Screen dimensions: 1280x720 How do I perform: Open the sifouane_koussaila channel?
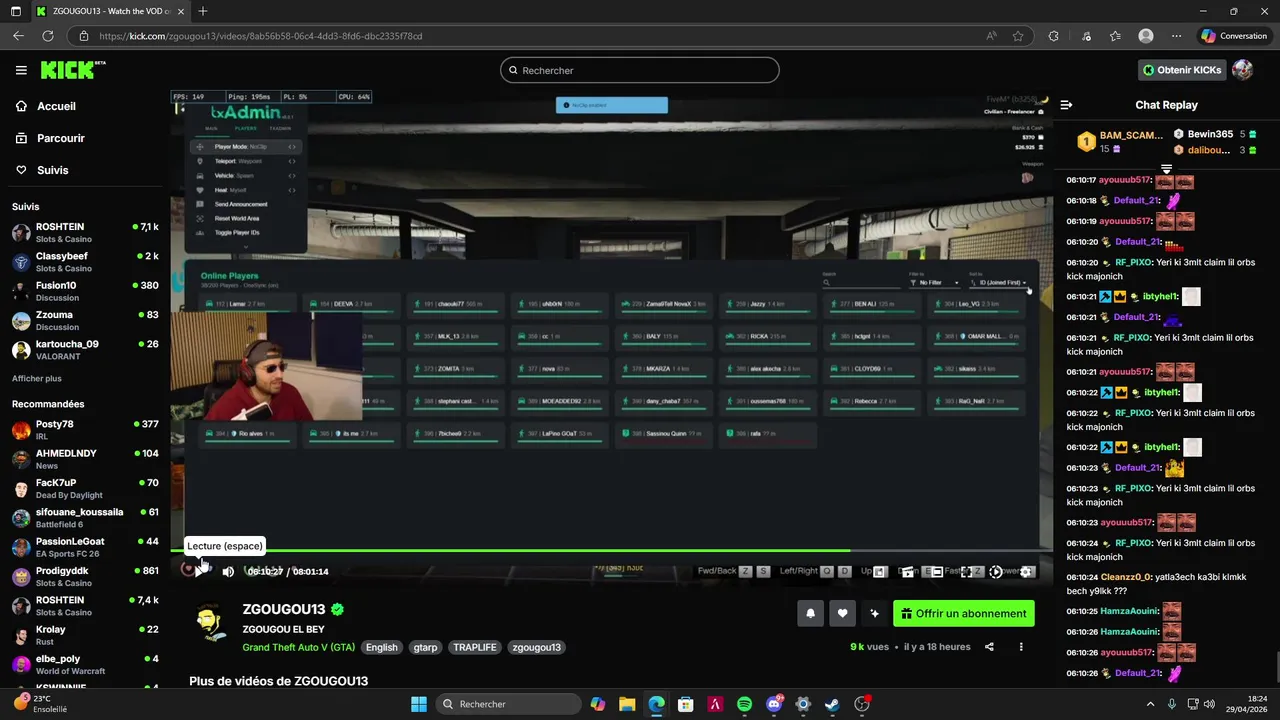coord(85,518)
